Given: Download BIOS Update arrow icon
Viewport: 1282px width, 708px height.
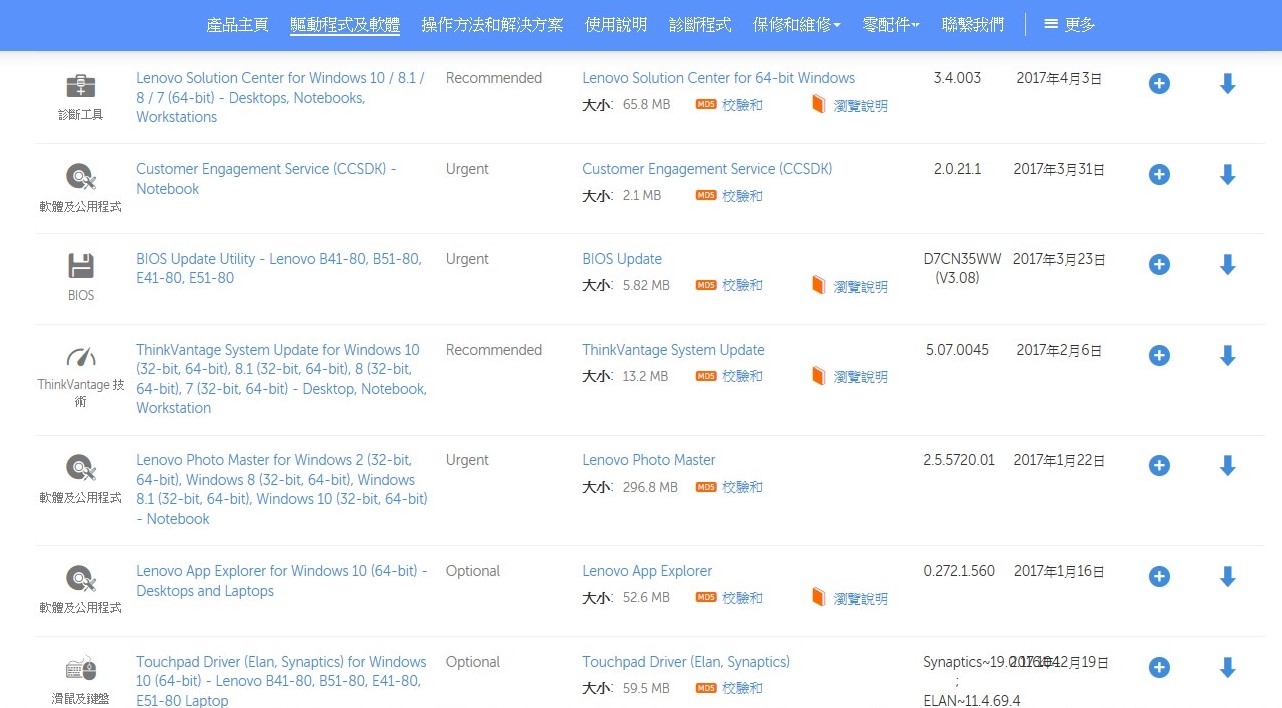Looking at the screenshot, I should [1228, 265].
